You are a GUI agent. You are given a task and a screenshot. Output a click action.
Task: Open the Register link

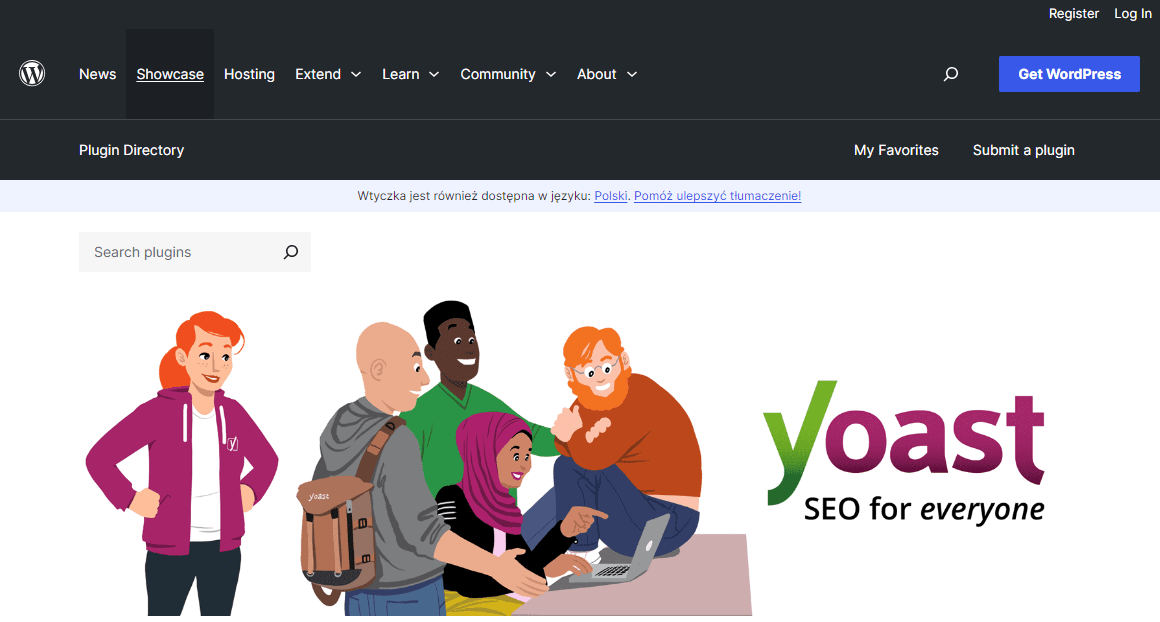1073,13
